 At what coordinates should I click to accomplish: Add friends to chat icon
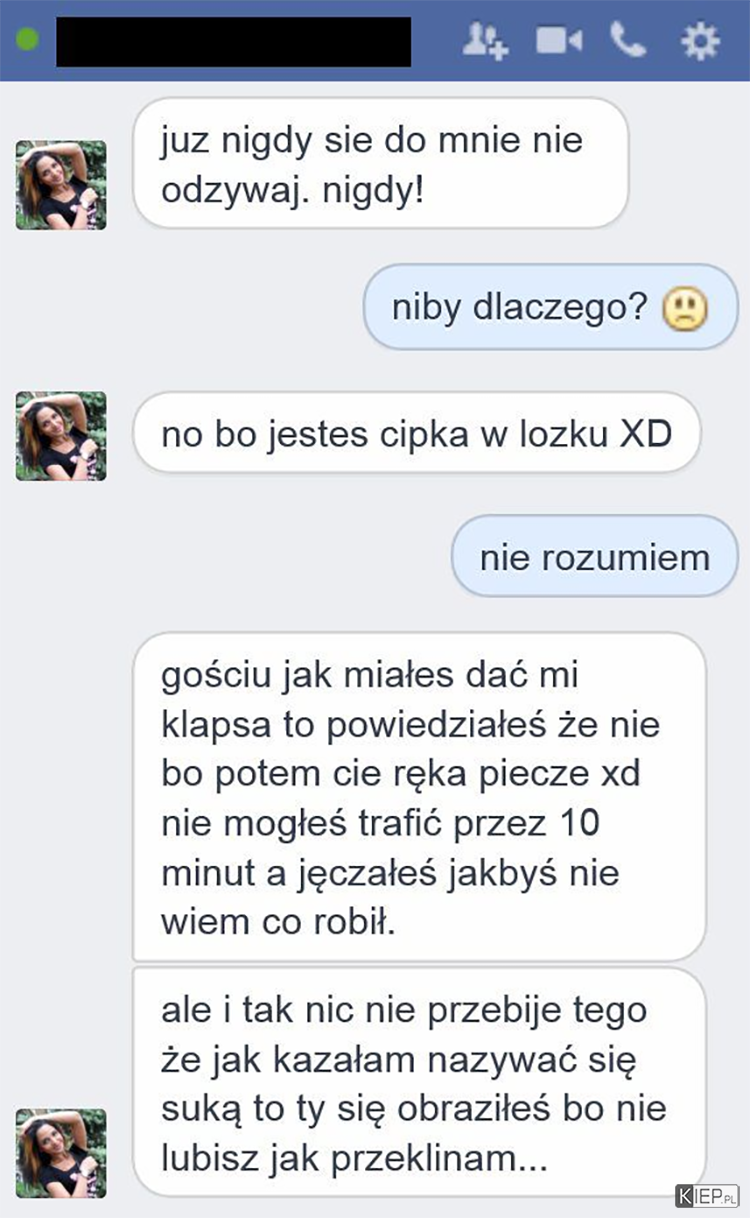487,40
